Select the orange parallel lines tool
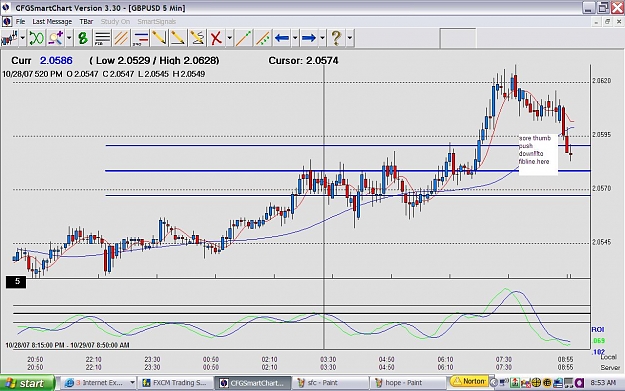The image size is (625, 391). (121, 38)
